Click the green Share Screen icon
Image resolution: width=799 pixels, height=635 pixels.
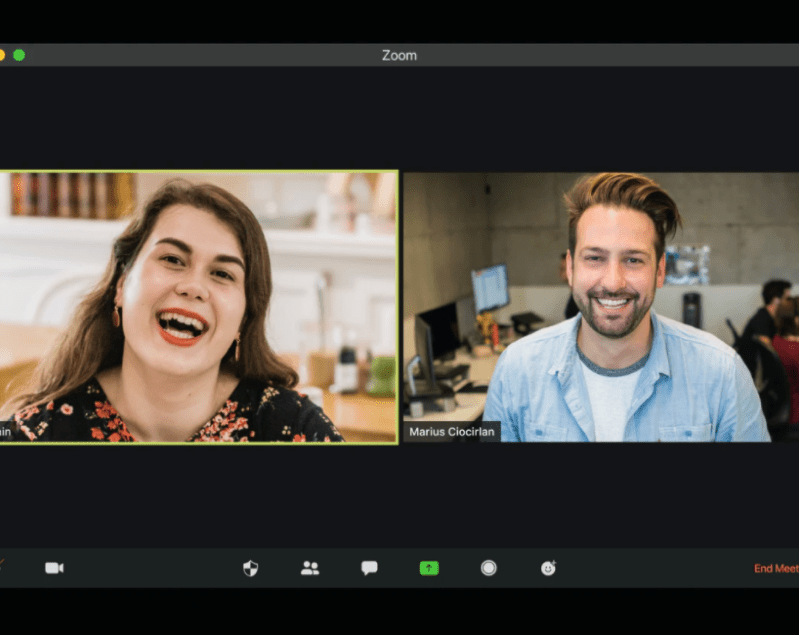[x=429, y=568]
